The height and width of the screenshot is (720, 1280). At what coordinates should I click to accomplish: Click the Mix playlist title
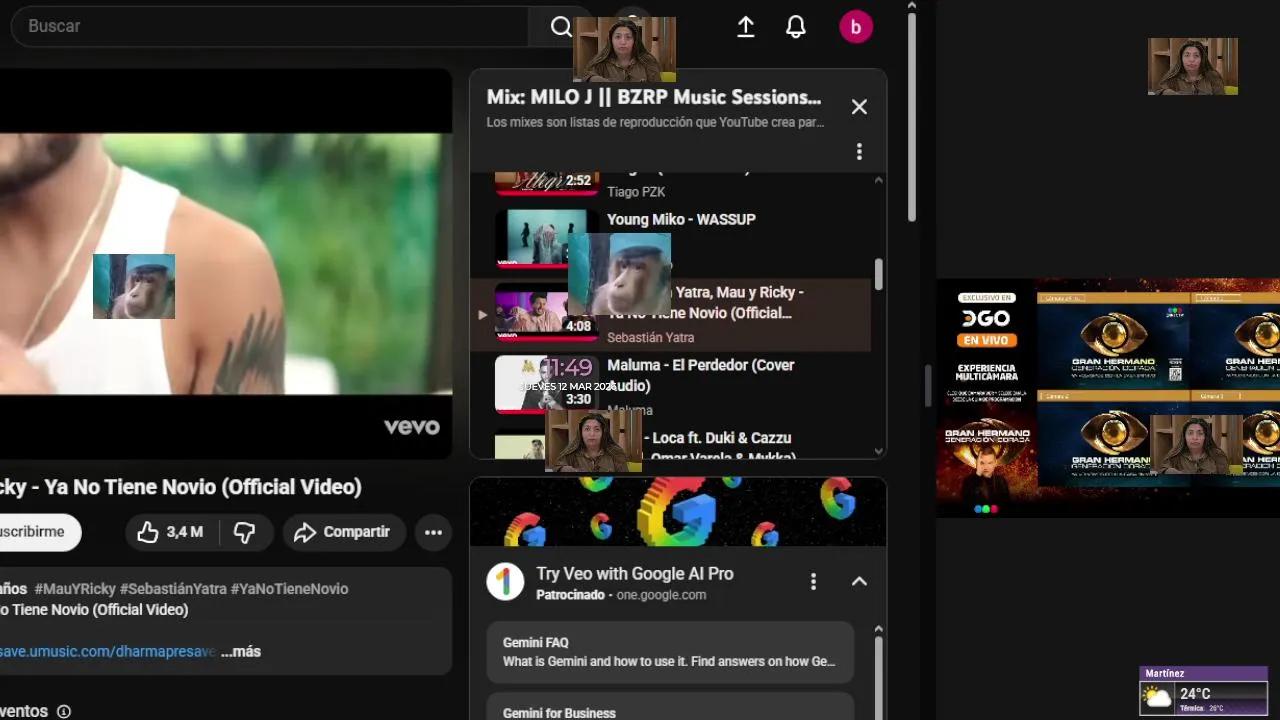(654, 97)
